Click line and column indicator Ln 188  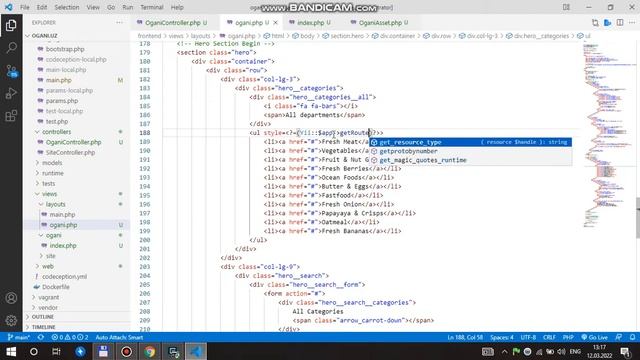465,338
